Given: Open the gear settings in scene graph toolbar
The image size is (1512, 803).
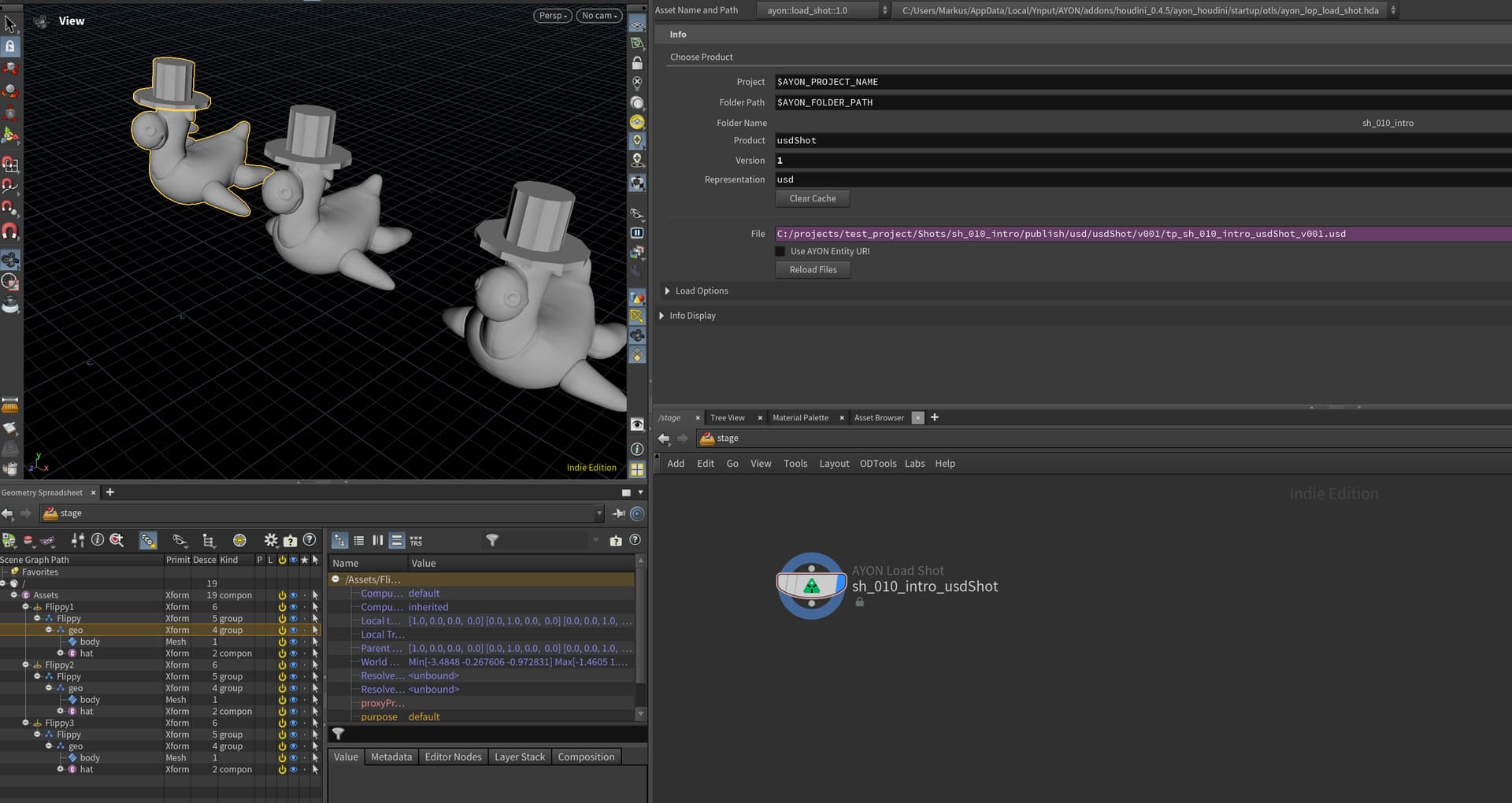Looking at the screenshot, I should click(270, 540).
